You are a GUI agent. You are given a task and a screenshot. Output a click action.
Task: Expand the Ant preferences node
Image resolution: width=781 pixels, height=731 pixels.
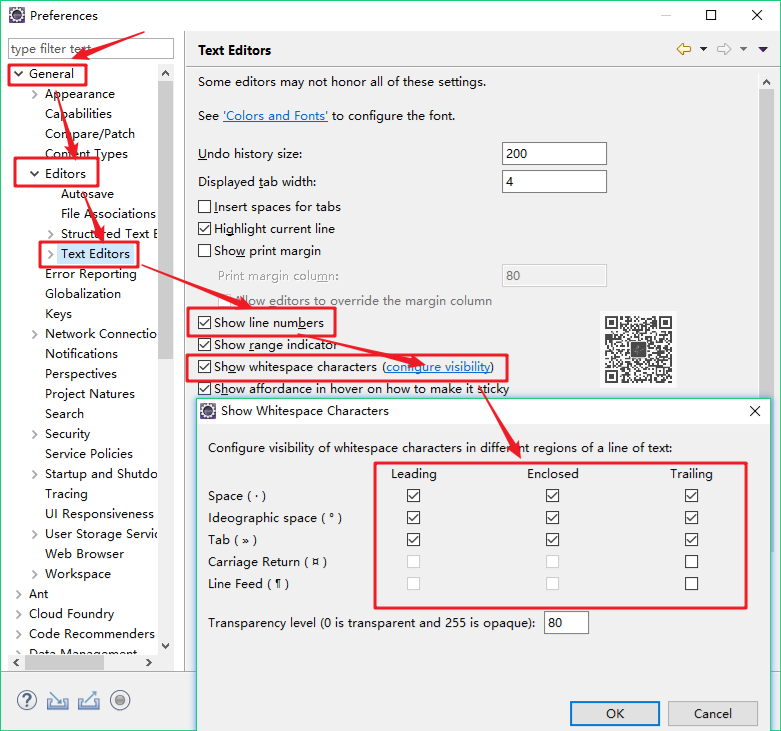18,594
